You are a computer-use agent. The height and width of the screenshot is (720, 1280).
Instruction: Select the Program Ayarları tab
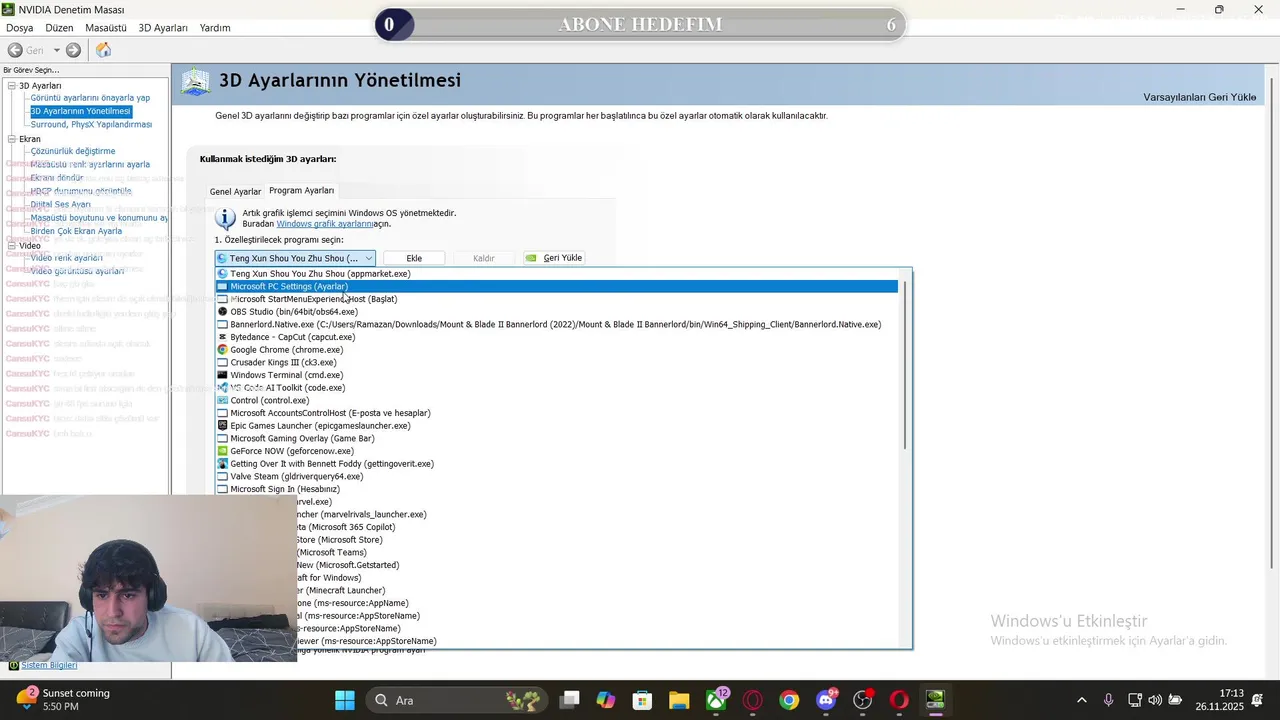(302, 190)
